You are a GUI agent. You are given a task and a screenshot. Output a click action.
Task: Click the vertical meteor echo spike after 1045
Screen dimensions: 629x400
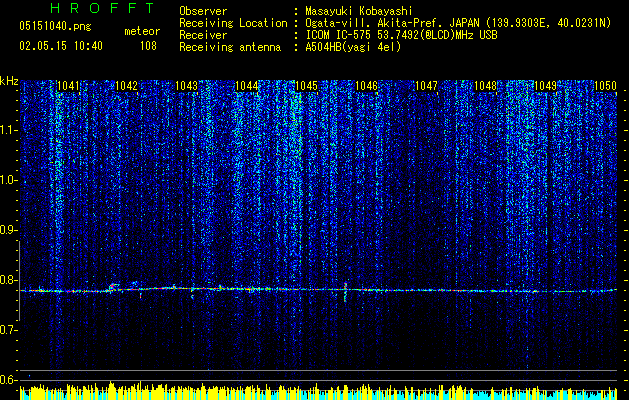pyautogui.click(x=345, y=292)
